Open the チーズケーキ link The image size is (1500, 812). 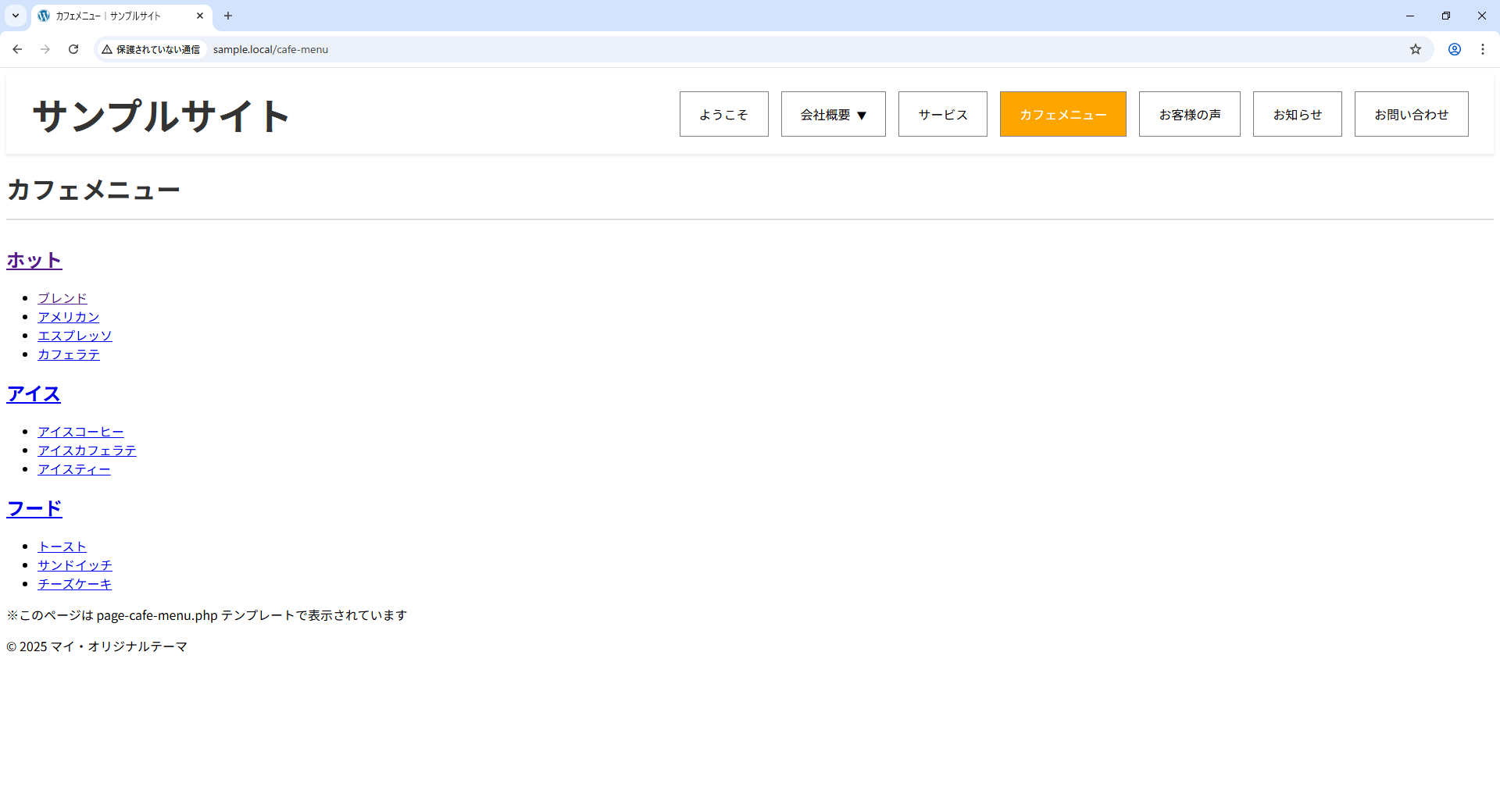tap(74, 584)
